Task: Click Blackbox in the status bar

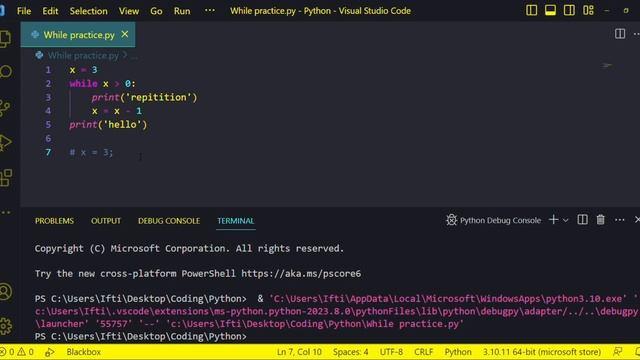Action: pyautogui.click(x=83, y=352)
